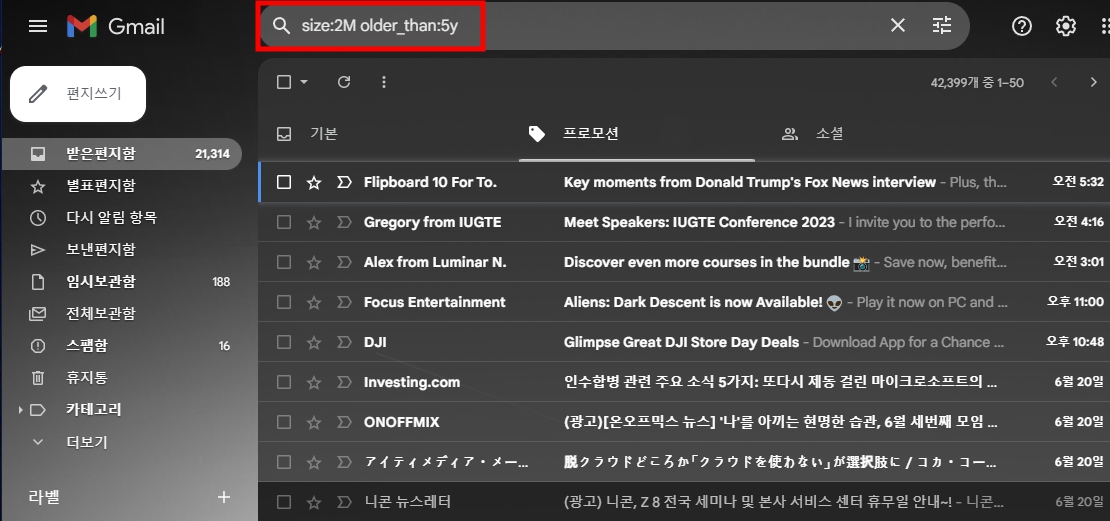
Task: Select checkbox for DJI email
Action: [x=284, y=342]
